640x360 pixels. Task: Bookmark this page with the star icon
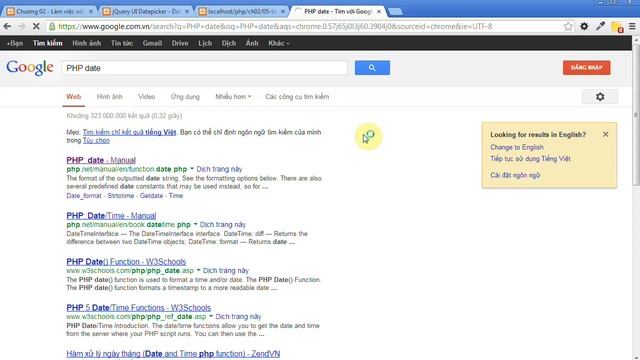pyautogui.click(x=568, y=26)
